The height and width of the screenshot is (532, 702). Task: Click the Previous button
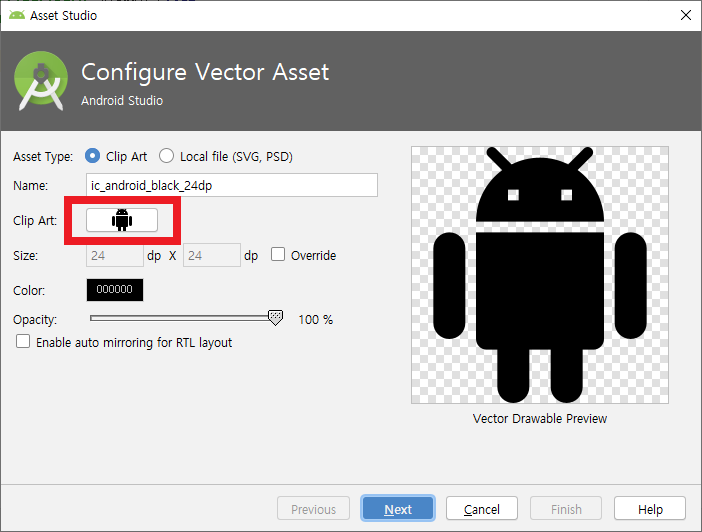(313, 509)
